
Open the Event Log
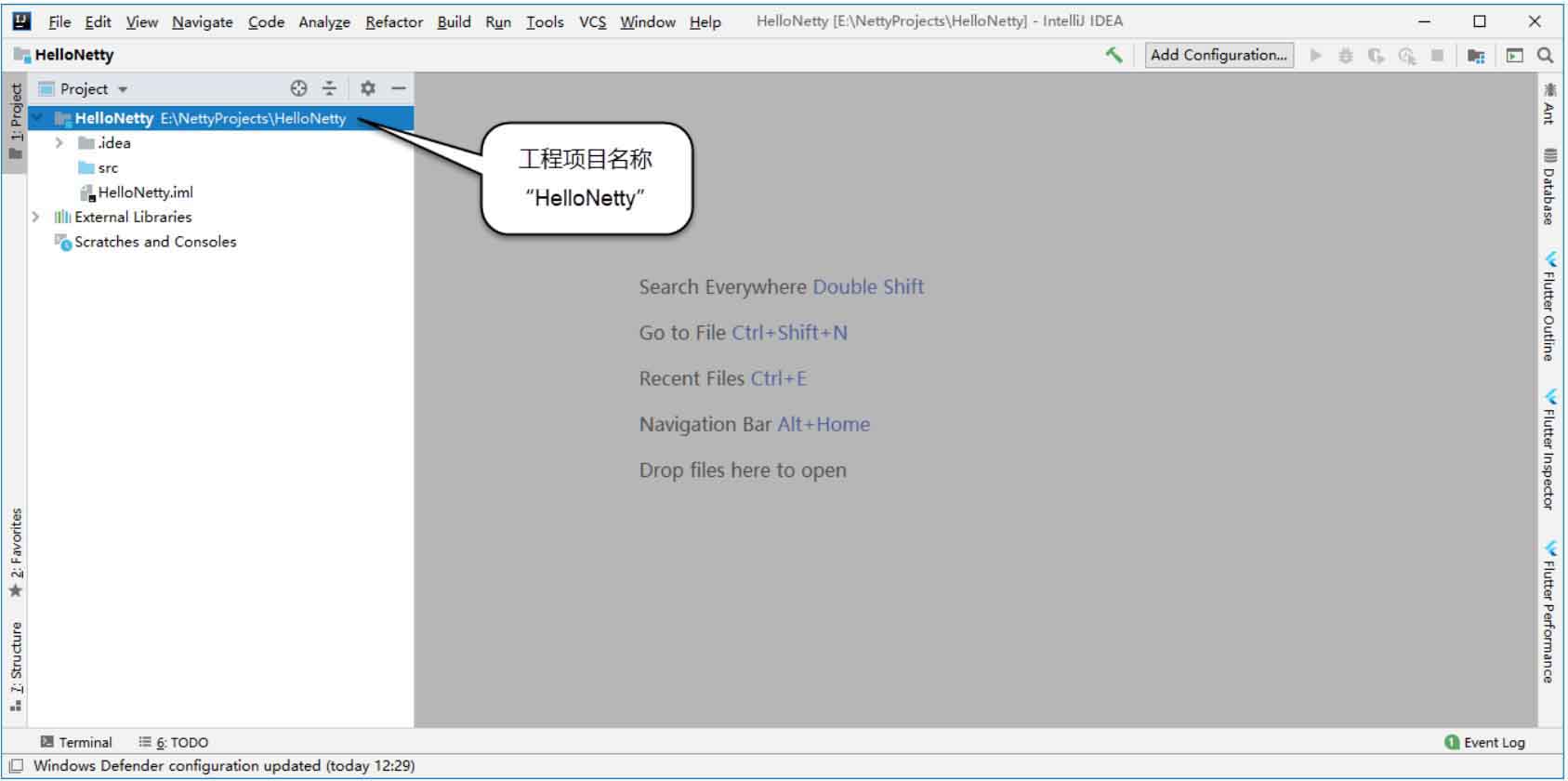pos(1485,742)
